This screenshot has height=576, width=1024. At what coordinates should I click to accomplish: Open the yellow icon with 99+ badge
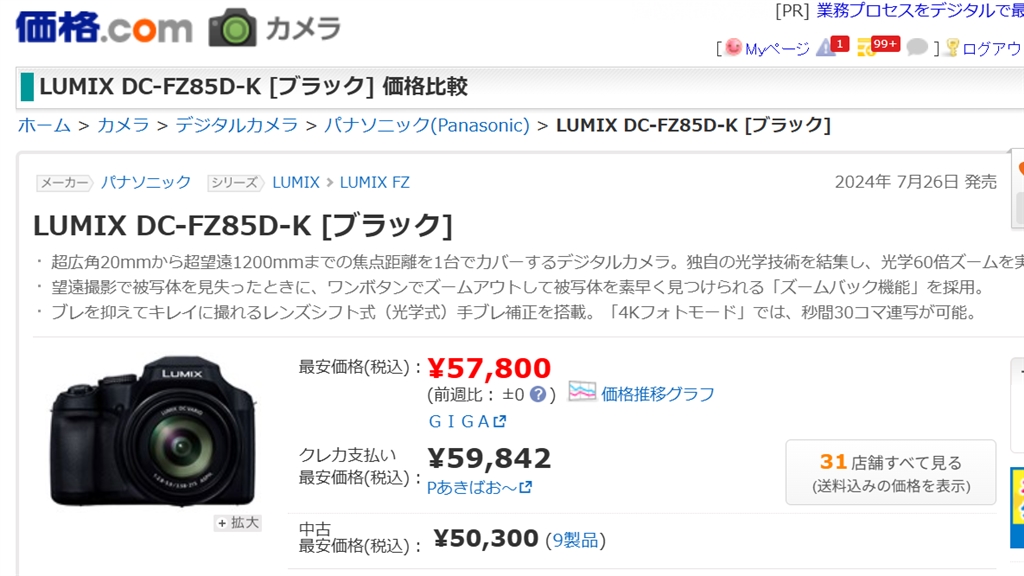867,48
